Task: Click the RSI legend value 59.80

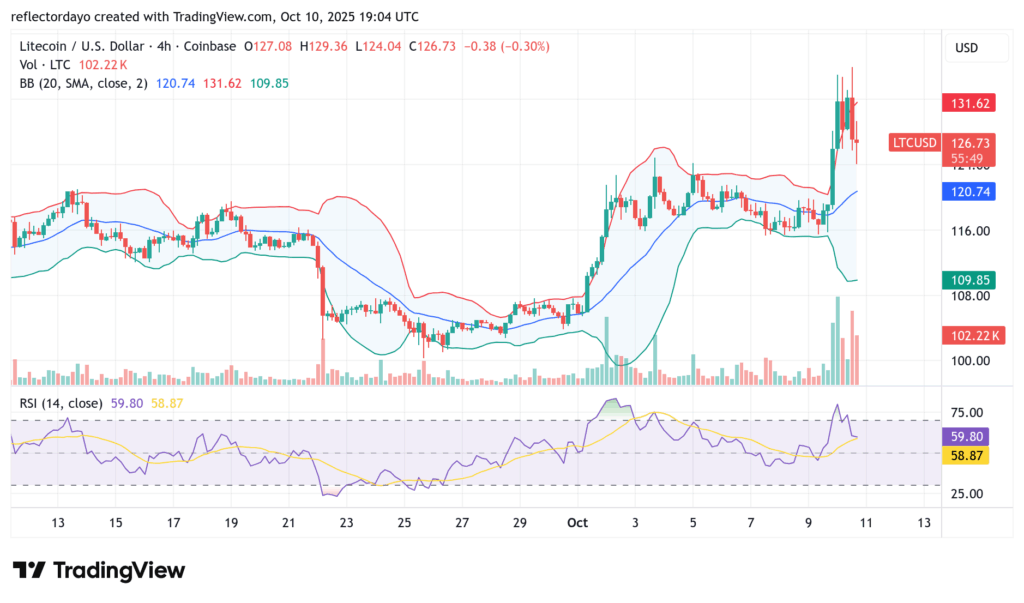Action: tap(127, 403)
